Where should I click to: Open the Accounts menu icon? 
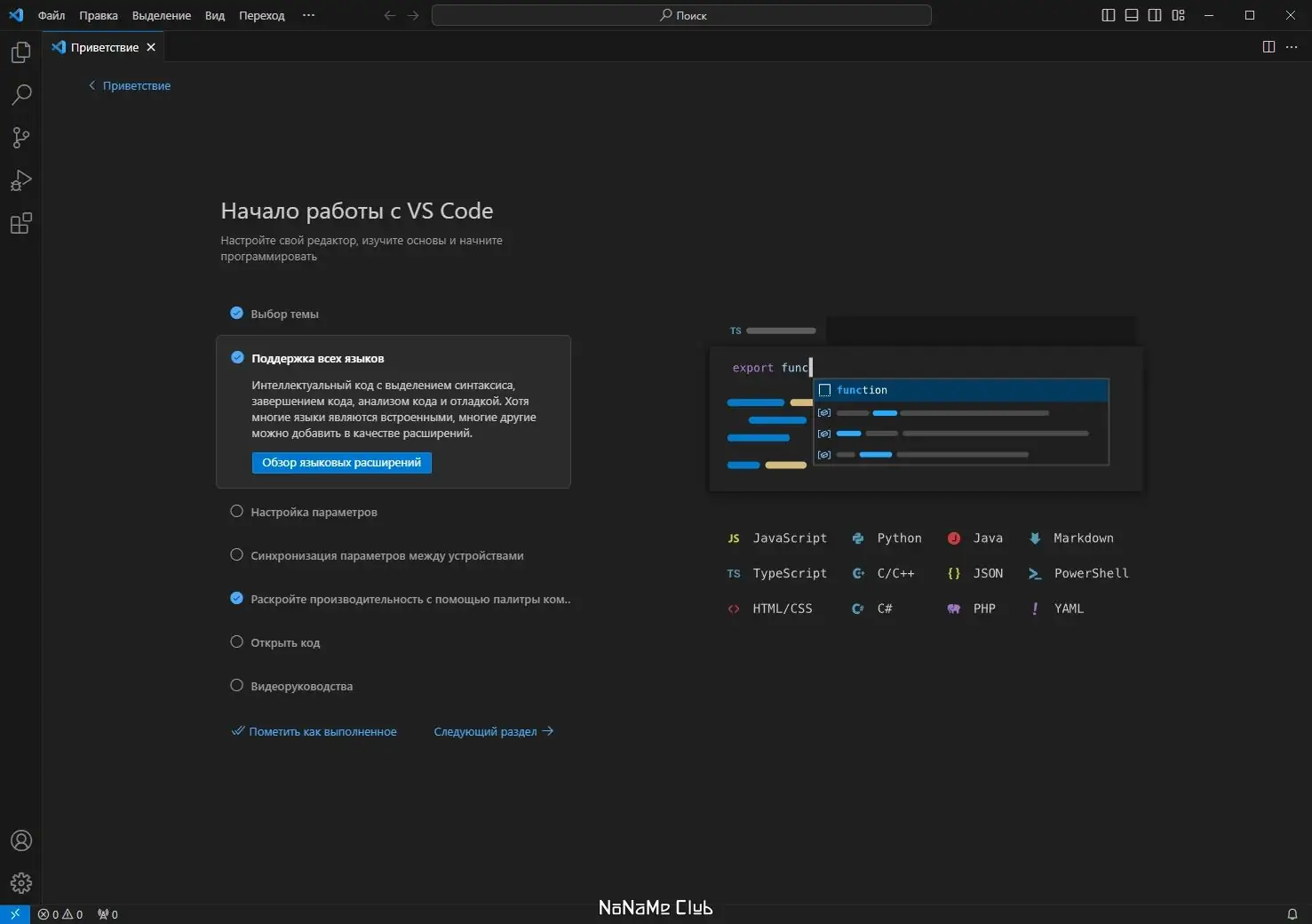[21, 840]
